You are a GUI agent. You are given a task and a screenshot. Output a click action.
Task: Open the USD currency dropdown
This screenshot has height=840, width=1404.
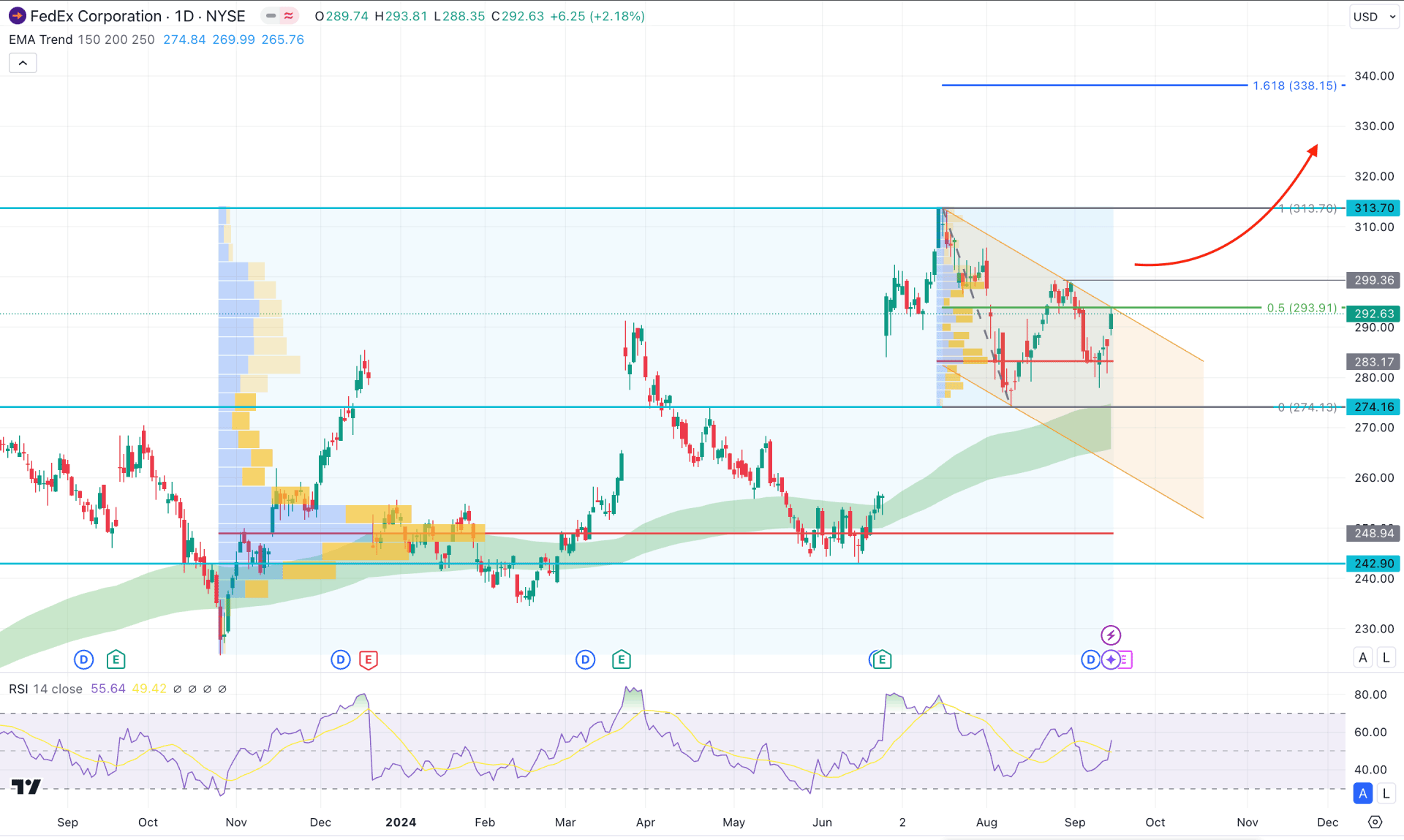tap(1374, 16)
